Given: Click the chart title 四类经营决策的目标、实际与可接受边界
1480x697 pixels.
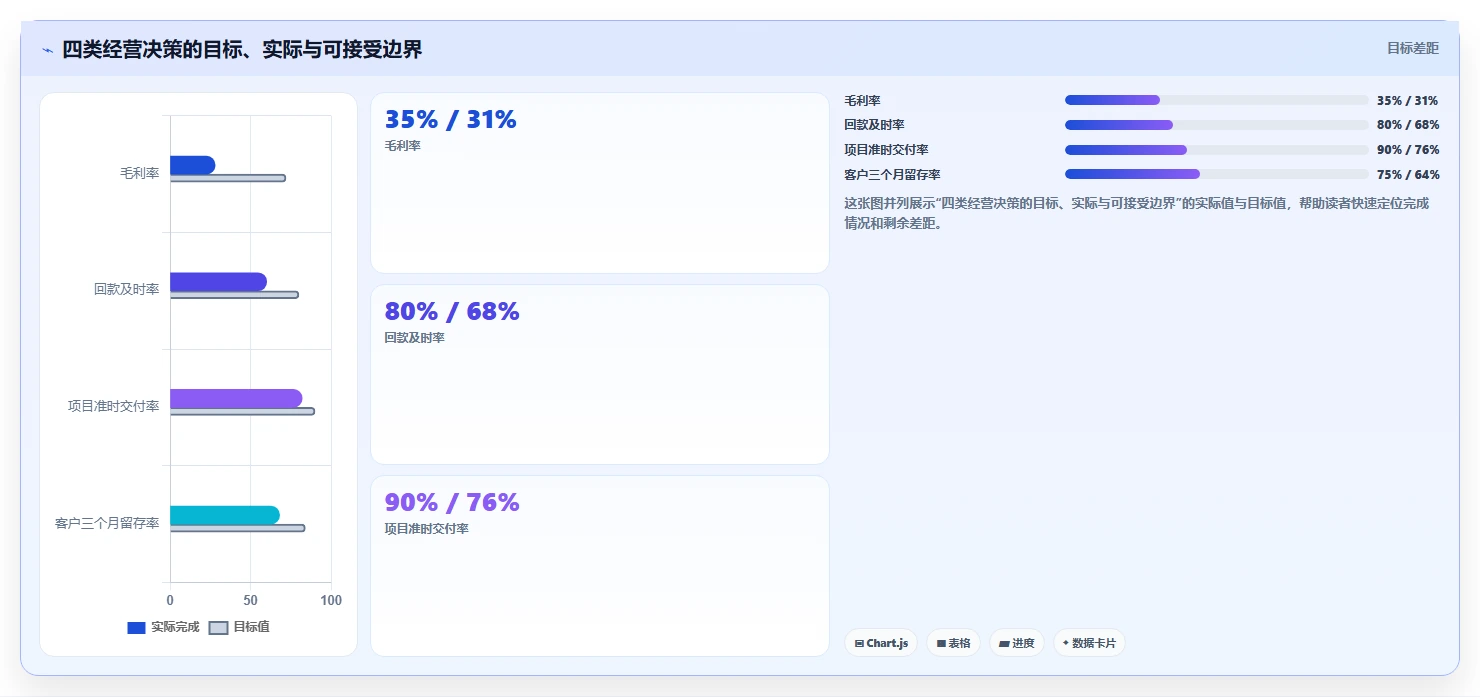Looking at the screenshot, I should [x=242, y=49].
